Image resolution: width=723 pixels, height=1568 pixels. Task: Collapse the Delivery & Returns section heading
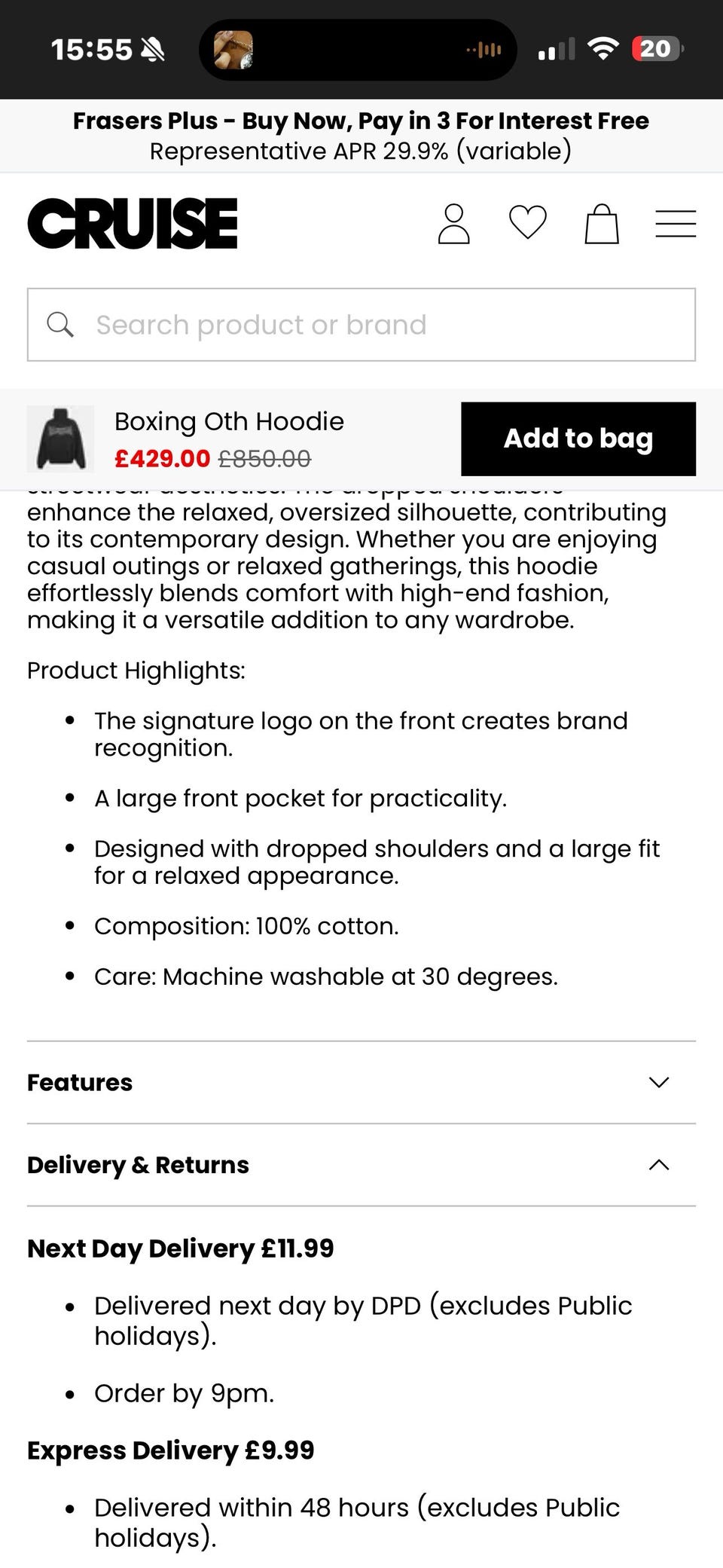coord(138,1165)
